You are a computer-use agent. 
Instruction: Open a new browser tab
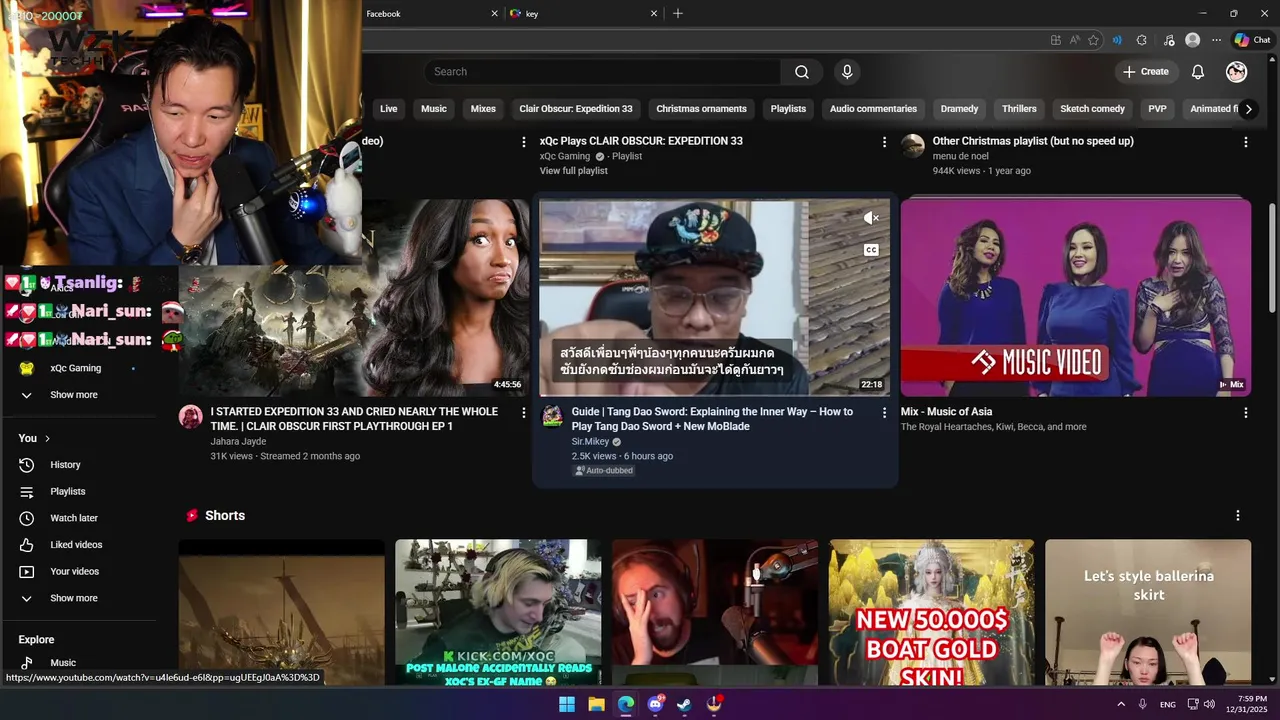[678, 13]
